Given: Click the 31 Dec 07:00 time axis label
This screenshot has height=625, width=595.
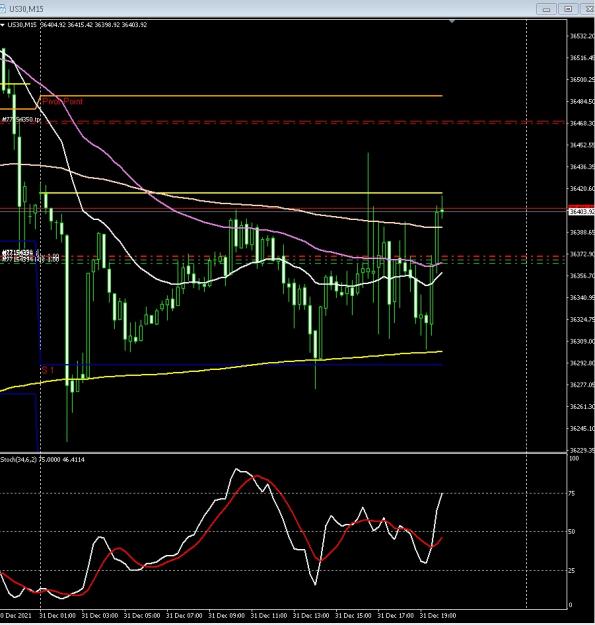Looking at the screenshot, I should pos(184,615).
